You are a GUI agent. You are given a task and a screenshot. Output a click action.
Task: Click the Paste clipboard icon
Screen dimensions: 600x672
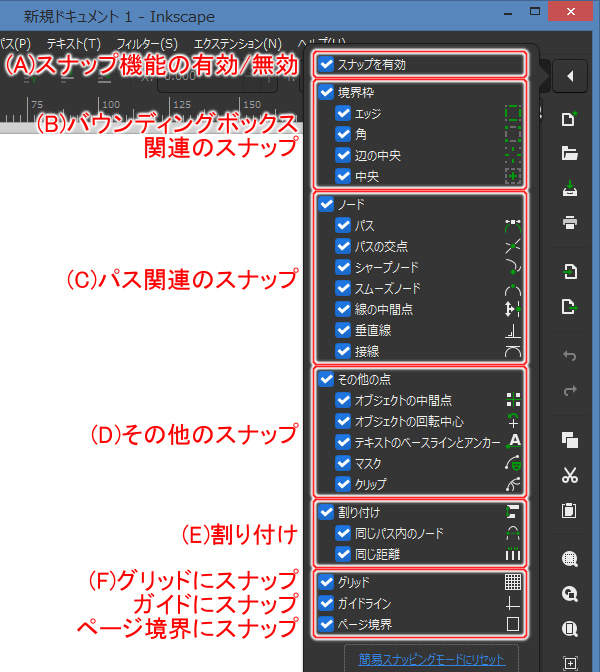(570, 510)
